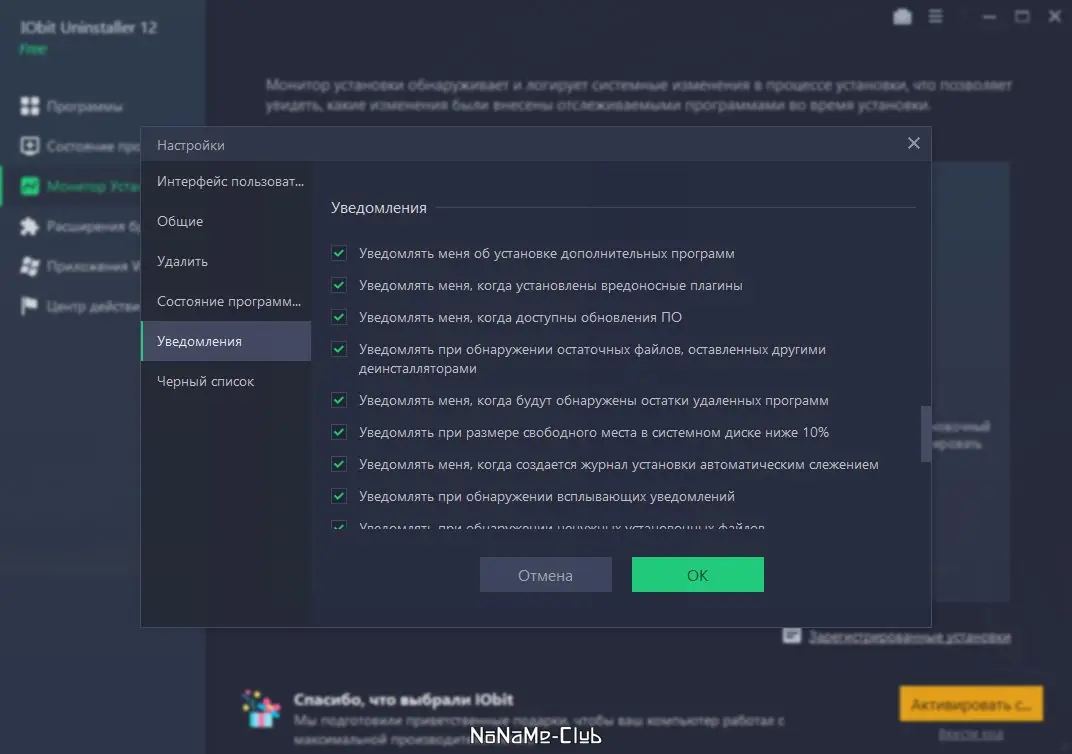Toggle notification for вредоносные плагины
The image size is (1072, 754).
338,285
